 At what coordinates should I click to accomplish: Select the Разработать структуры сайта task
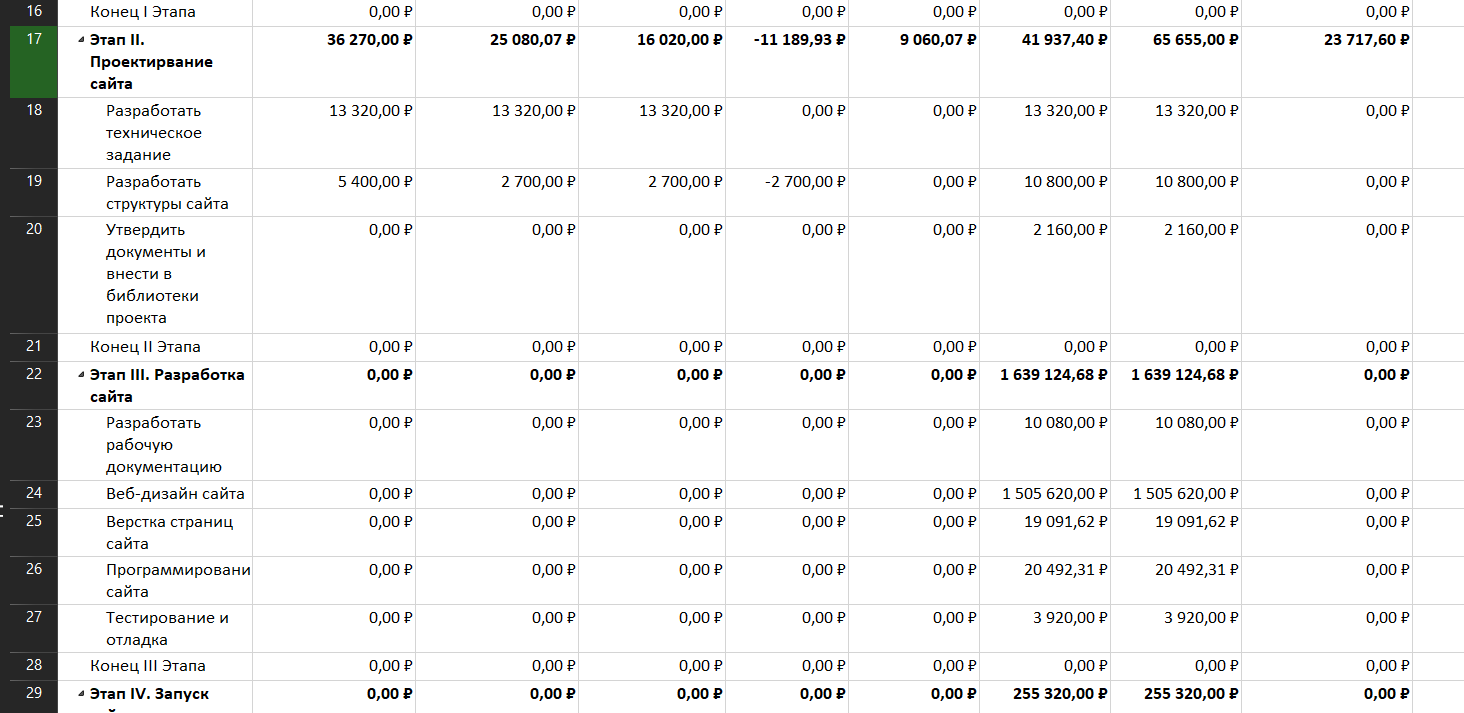click(167, 193)
